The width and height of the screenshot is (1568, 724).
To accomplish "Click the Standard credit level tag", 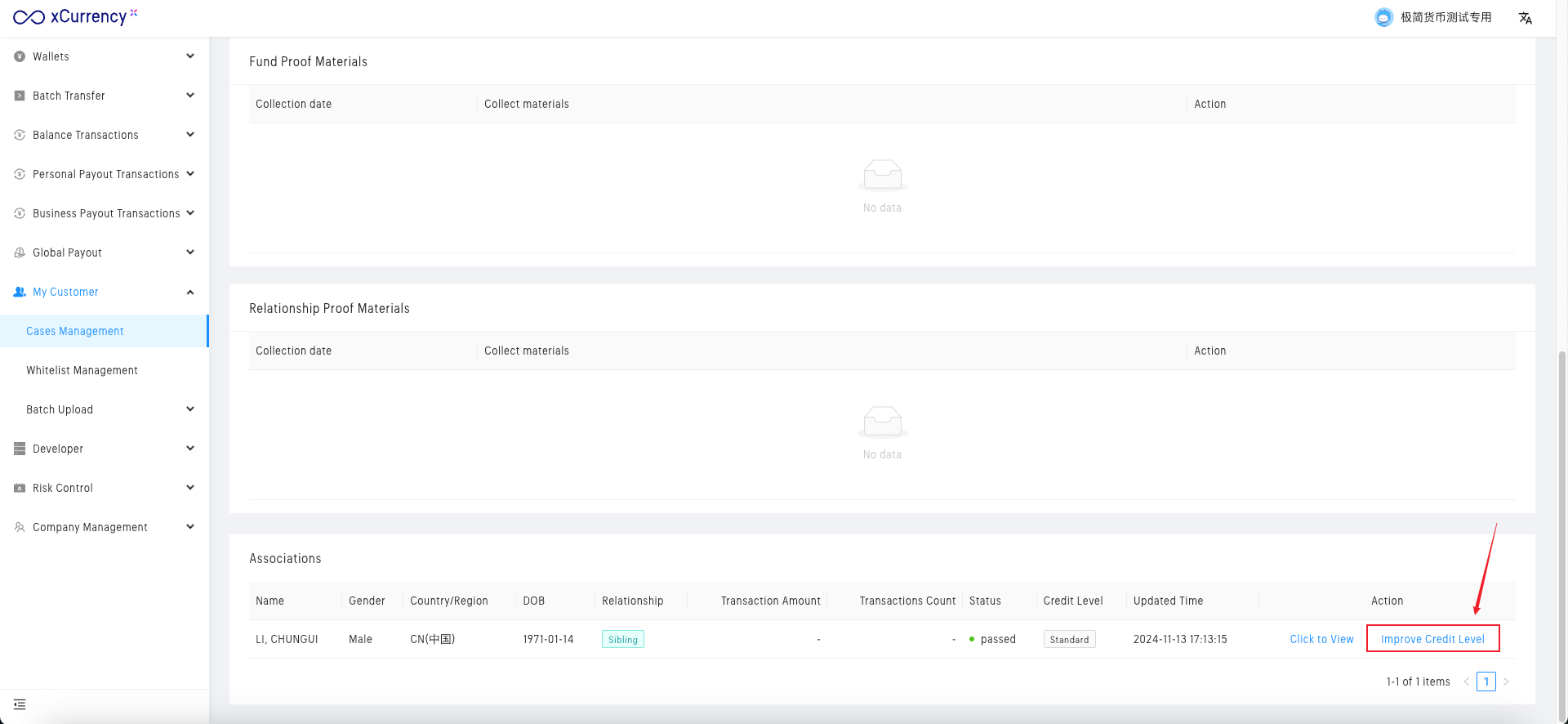I will click(1069, 639).
